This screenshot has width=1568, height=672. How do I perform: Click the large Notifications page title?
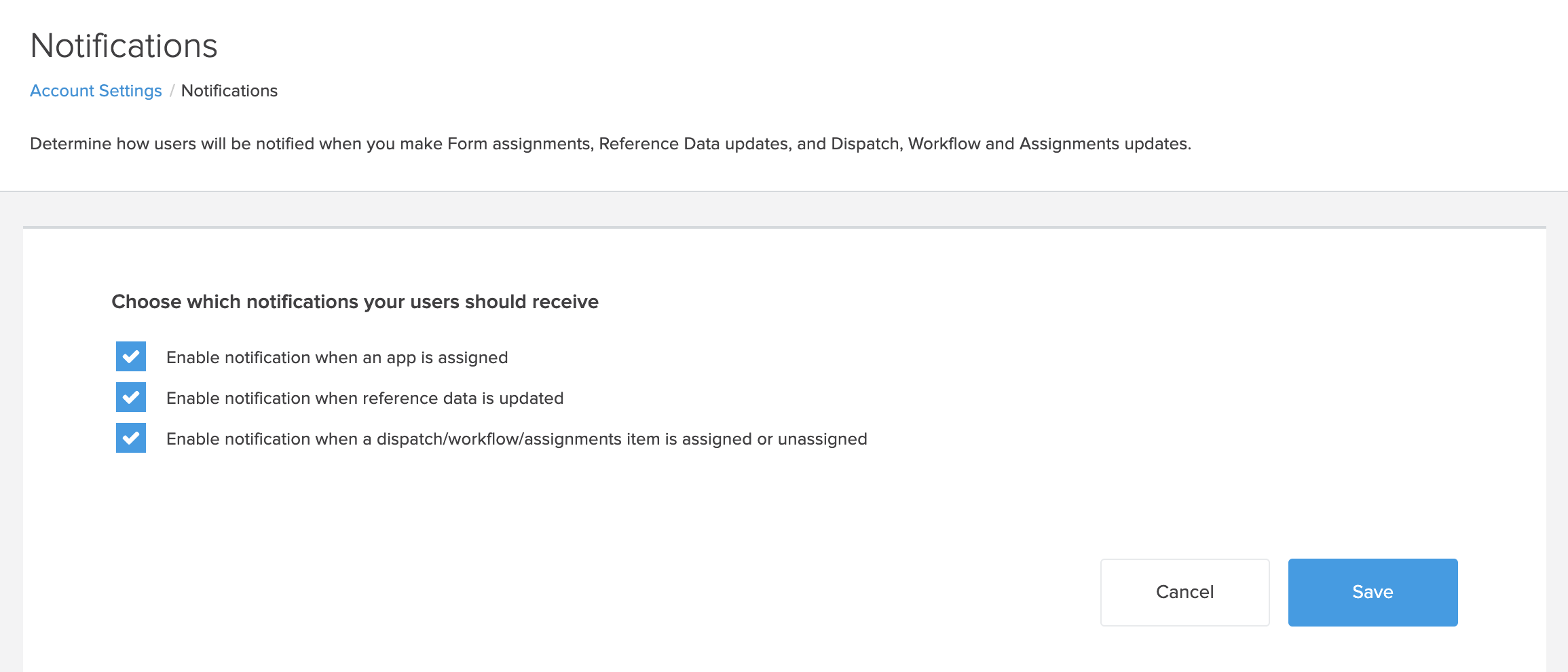pyautogui.click(x=124, y=46)
